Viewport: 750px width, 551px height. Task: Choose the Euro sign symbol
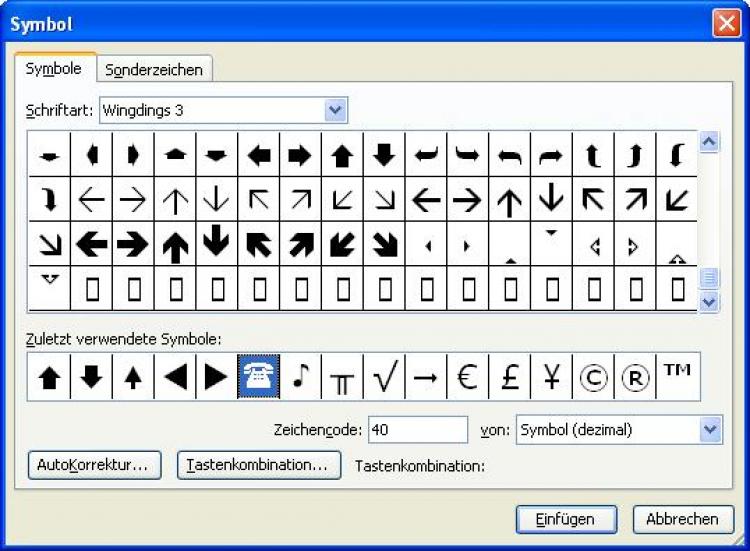[x=467, y=377]
